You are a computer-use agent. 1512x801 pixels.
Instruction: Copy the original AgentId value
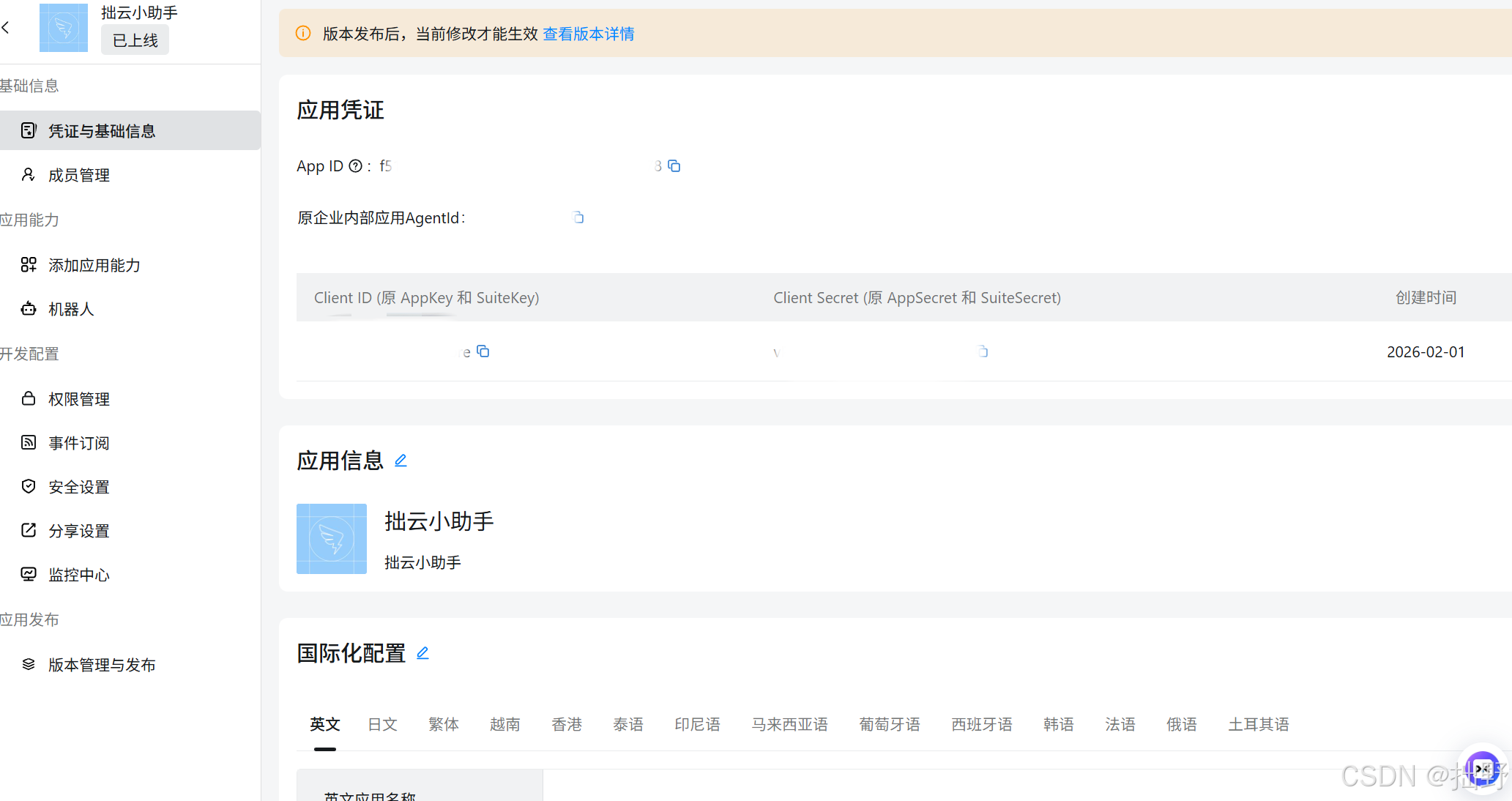point(578,217)
